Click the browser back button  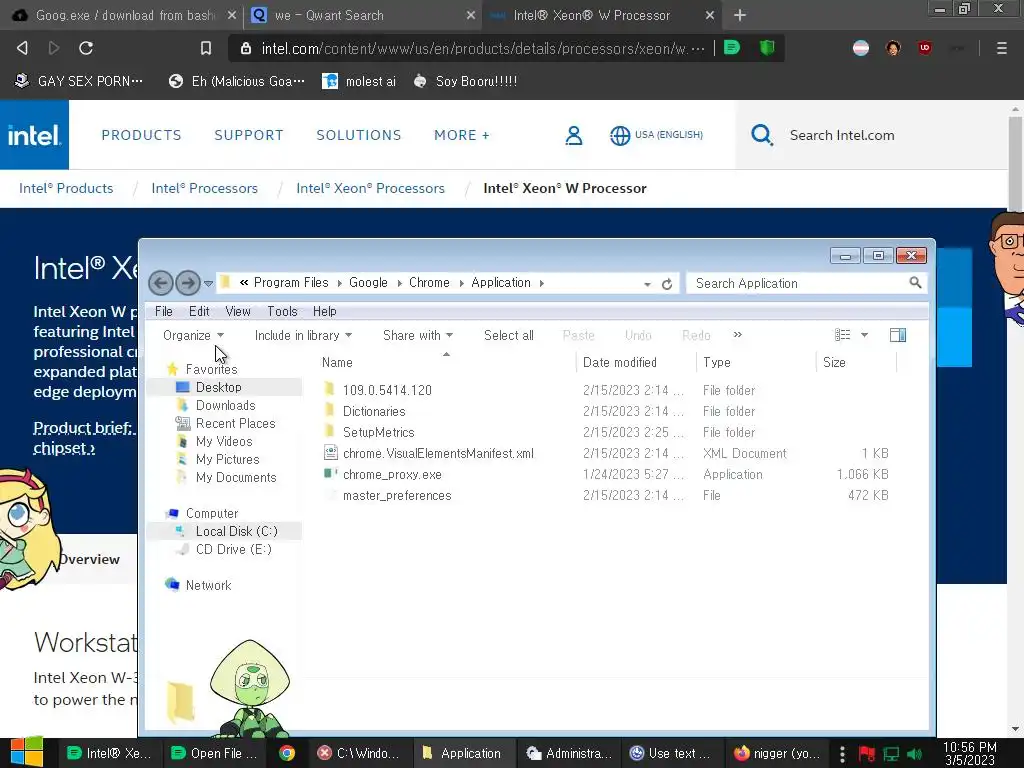tap(22, 48)
